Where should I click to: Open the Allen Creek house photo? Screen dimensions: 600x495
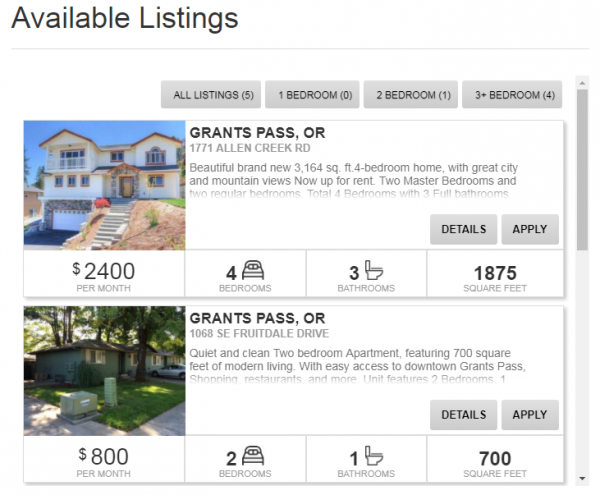click(105, 185)
